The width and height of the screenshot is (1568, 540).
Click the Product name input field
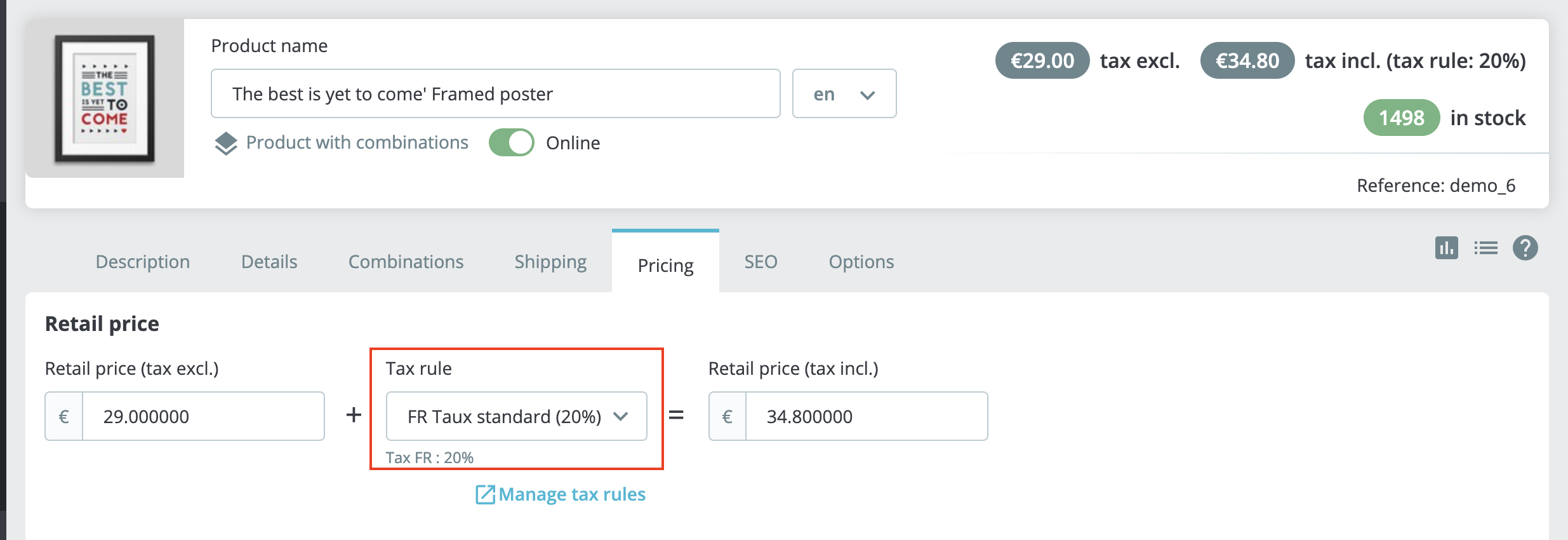(495, 93)
